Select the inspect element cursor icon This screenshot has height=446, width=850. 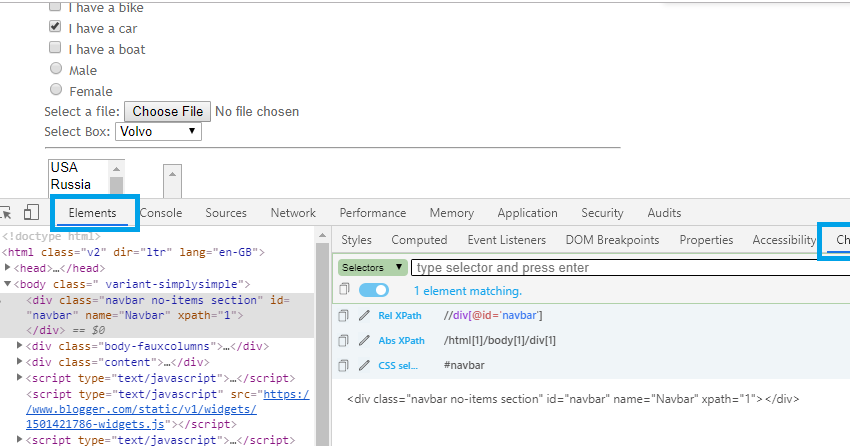point(5,213)
